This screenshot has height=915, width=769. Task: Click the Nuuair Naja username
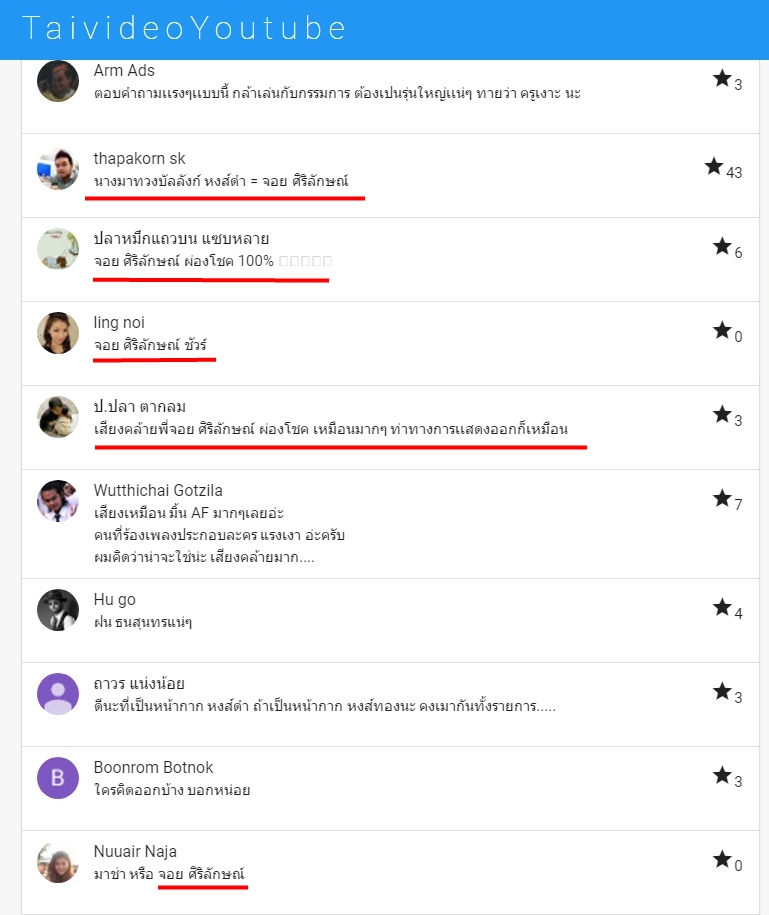pyautogui.click(x=135, y=852)
